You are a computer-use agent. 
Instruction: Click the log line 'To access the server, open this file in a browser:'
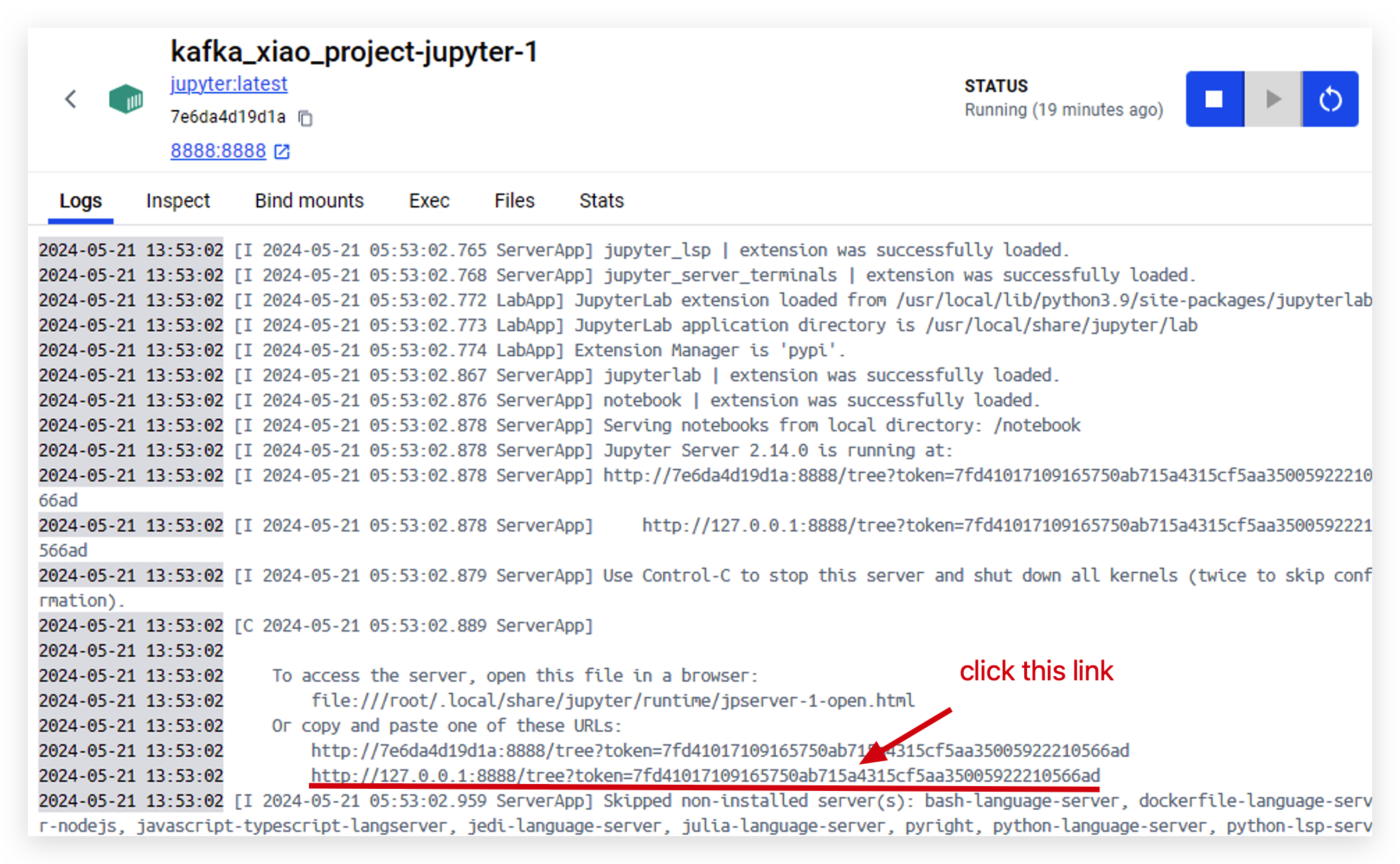(515, 675)
